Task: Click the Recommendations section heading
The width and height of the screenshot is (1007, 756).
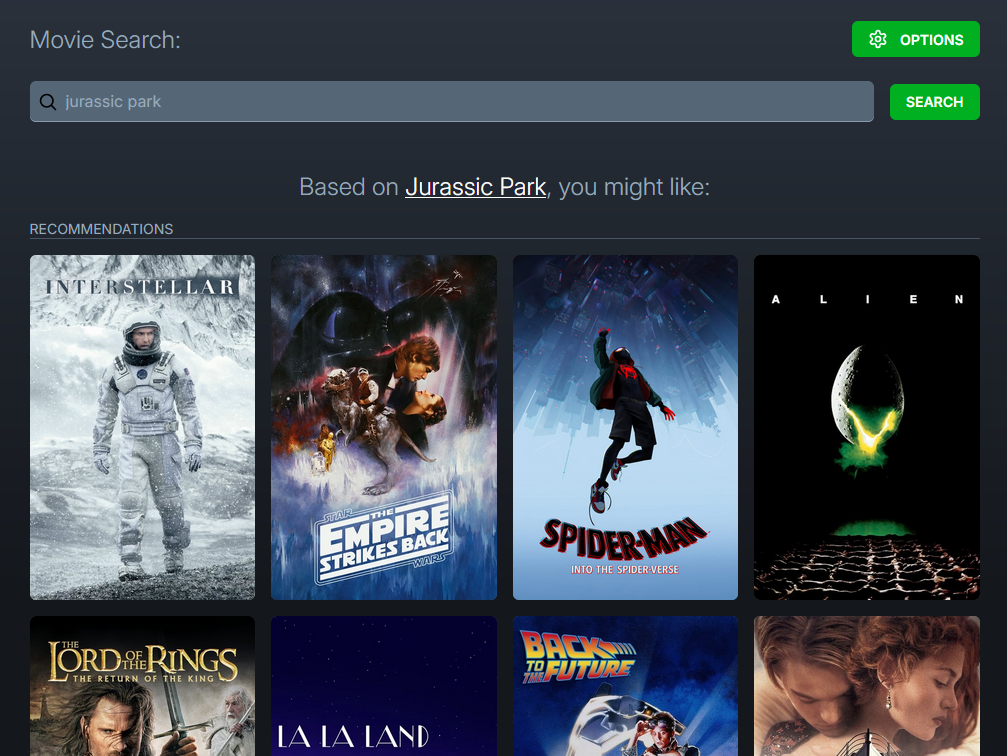Action: 101,229
